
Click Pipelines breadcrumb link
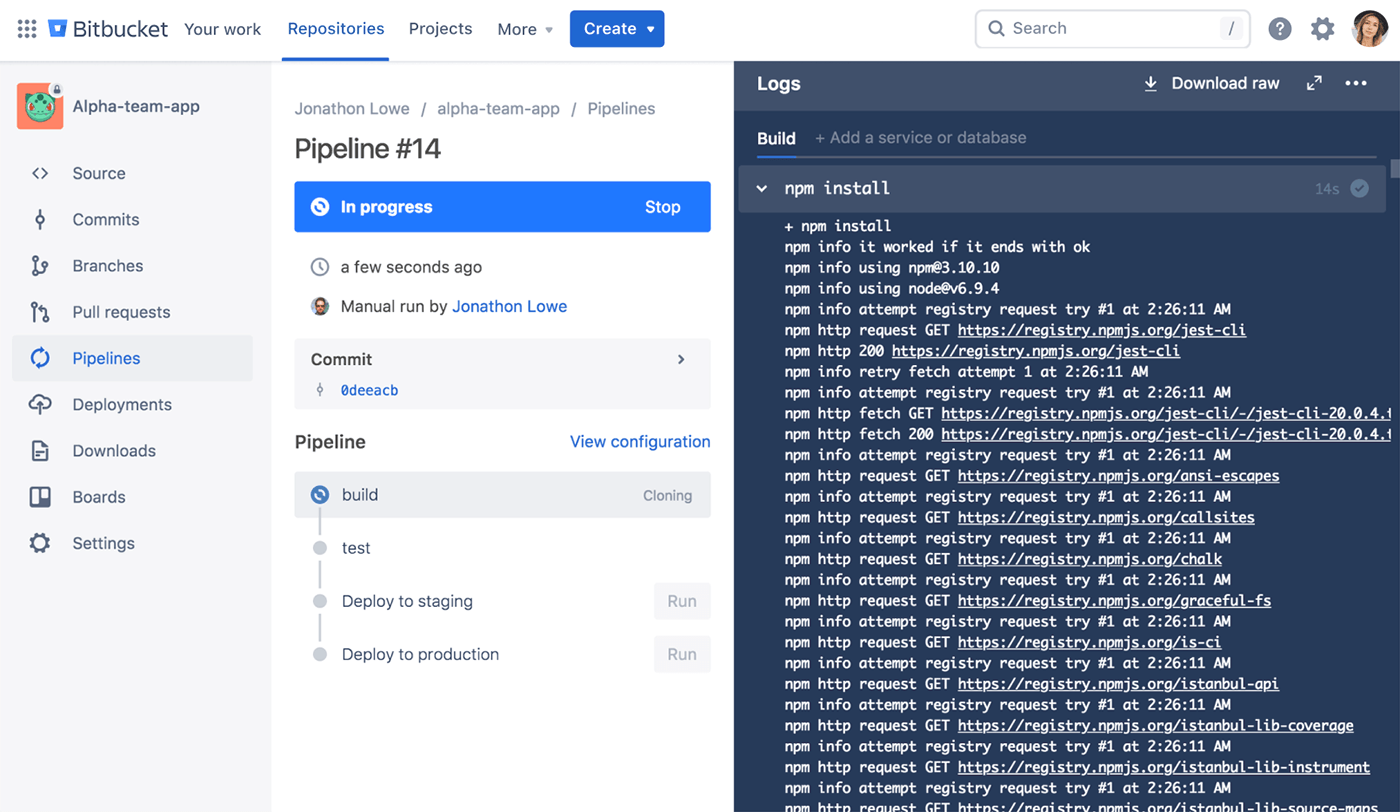[621, 108]
